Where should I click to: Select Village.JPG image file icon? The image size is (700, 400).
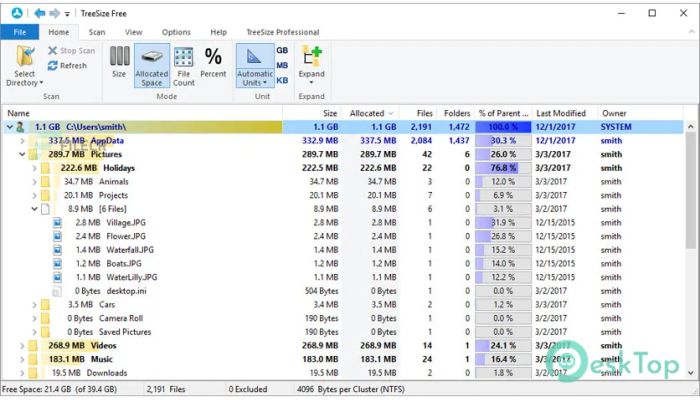tap(57, 223)
